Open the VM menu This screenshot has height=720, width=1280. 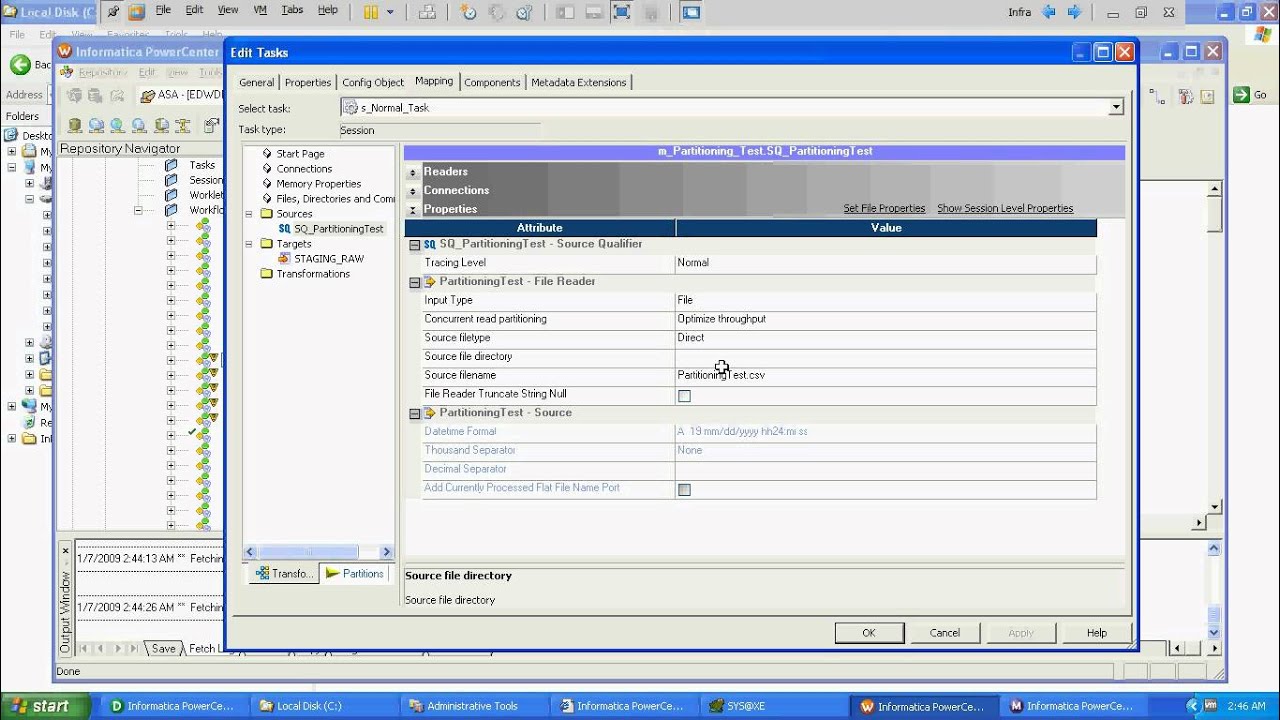[260, 10]
